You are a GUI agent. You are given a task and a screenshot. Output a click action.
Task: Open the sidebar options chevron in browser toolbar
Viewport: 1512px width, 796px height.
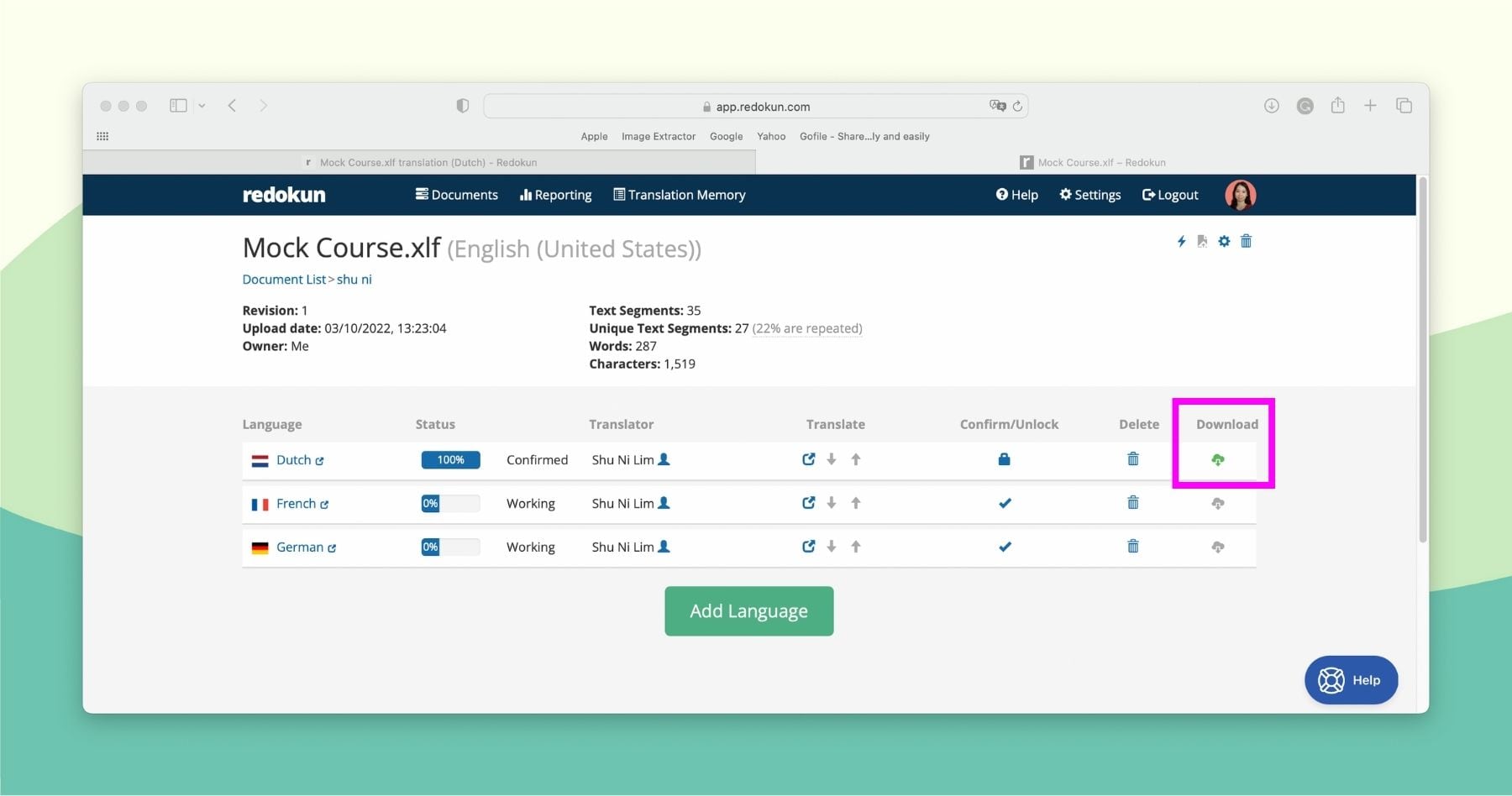pyautogui.click(x=202, y=105)
